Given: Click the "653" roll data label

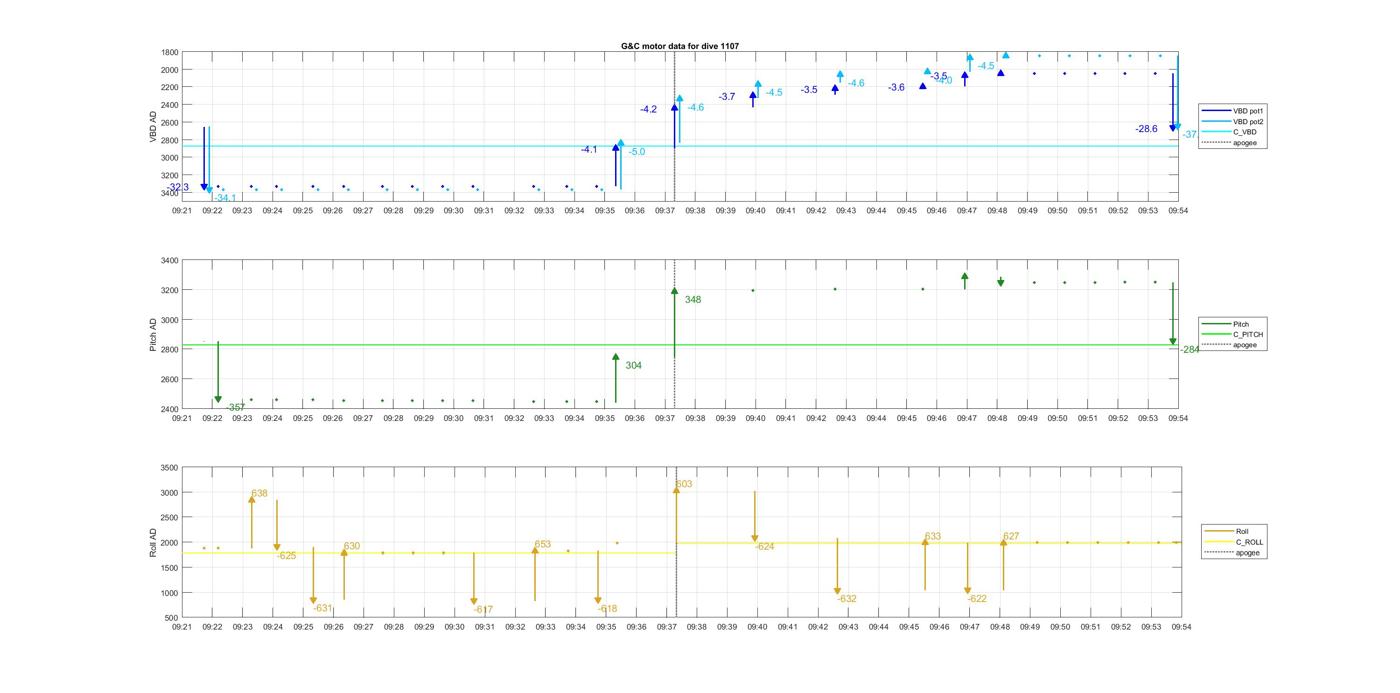Looking at the screenshot, I should pos(543,545).
